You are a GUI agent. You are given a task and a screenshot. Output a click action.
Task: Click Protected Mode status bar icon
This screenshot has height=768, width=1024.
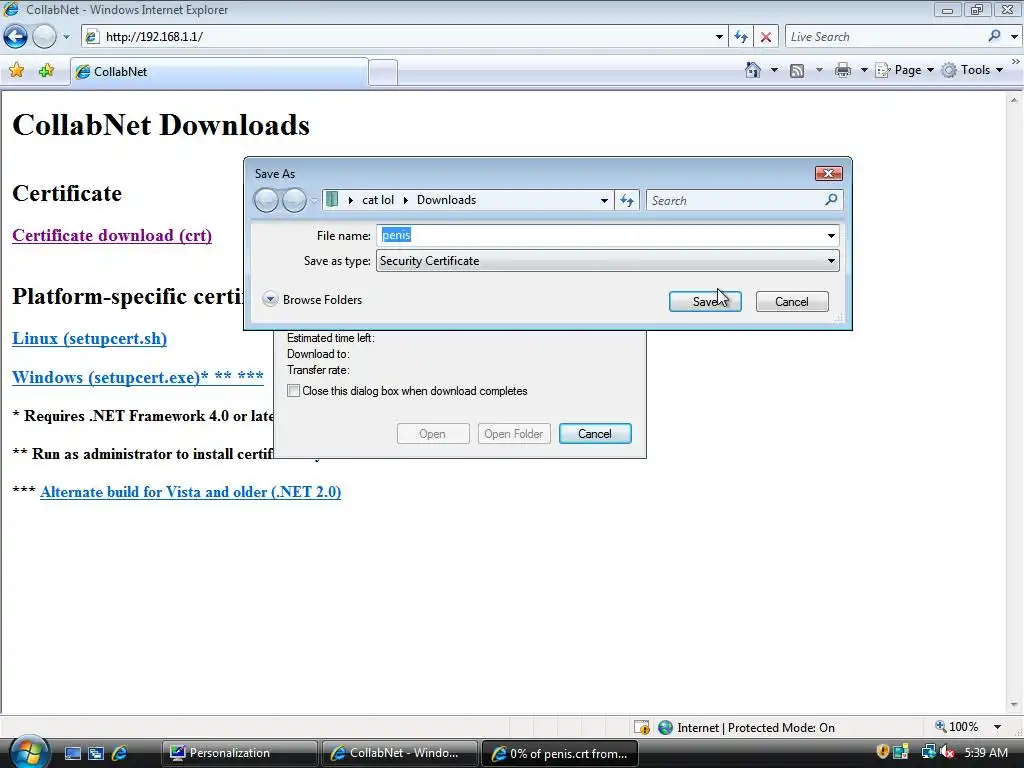[x=642, y=727]
